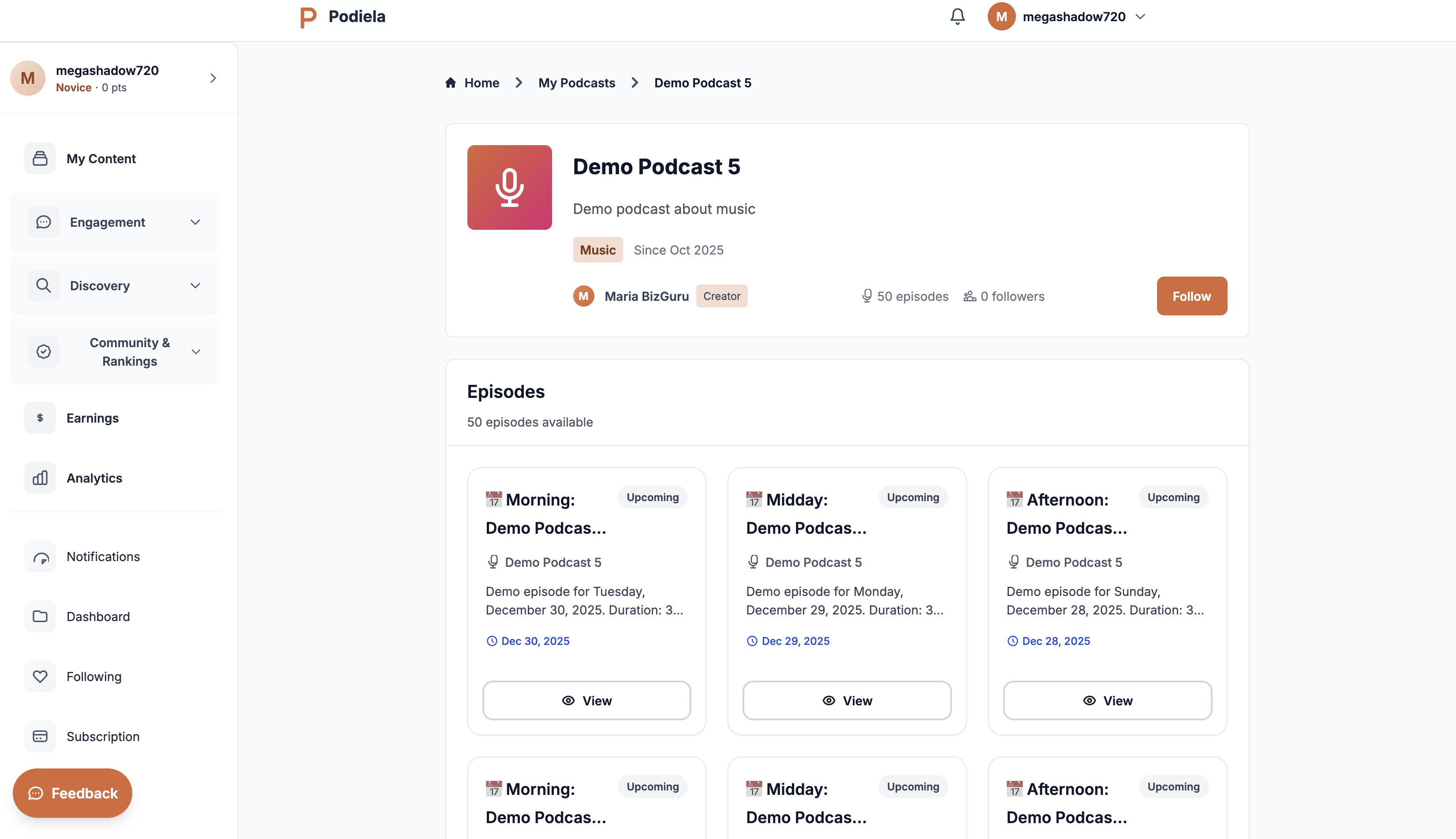Viewport: 1456px width, 839px height.
Task: Open Earnings in the sidebar
Action: [115, 418]
